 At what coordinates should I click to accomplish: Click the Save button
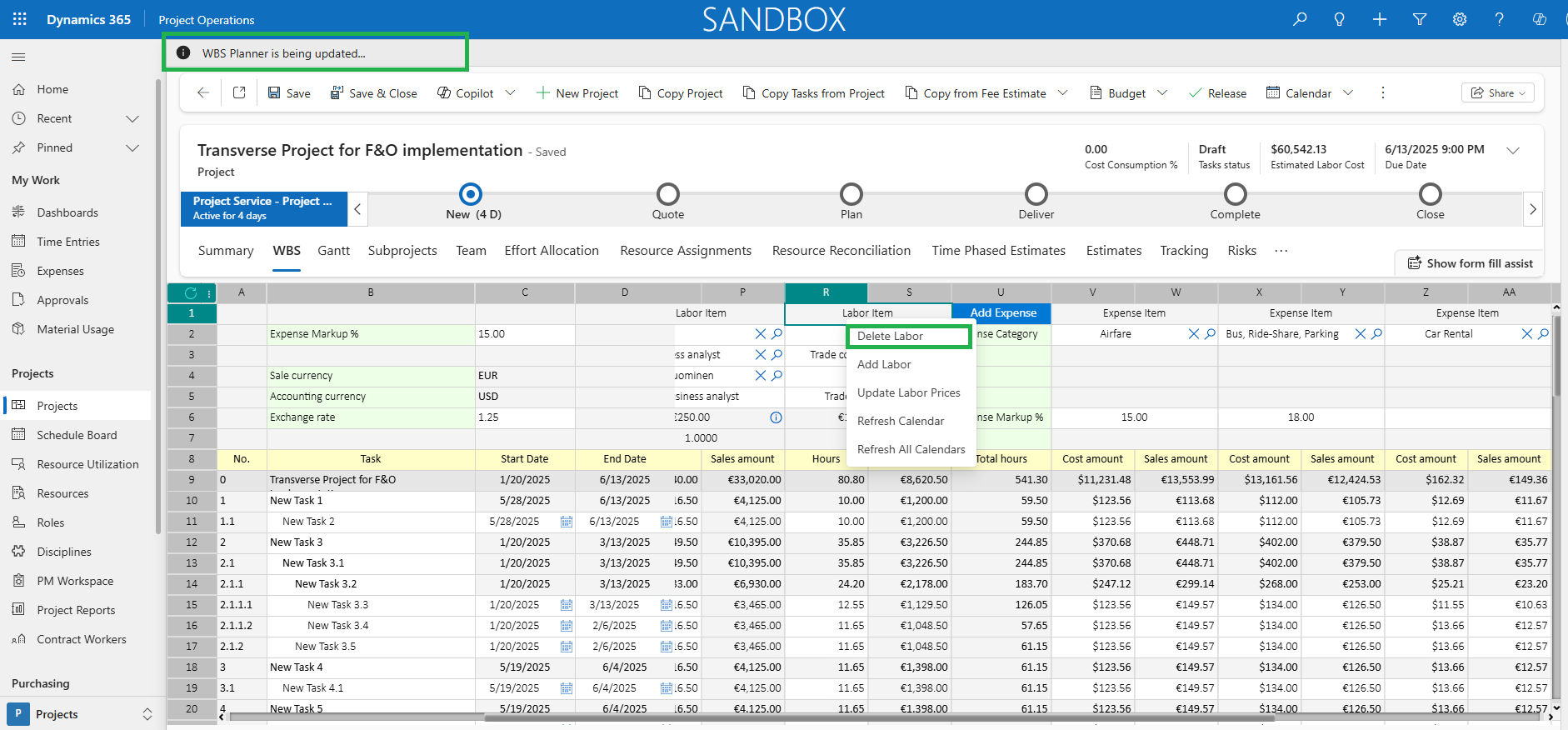coord(289,92)
